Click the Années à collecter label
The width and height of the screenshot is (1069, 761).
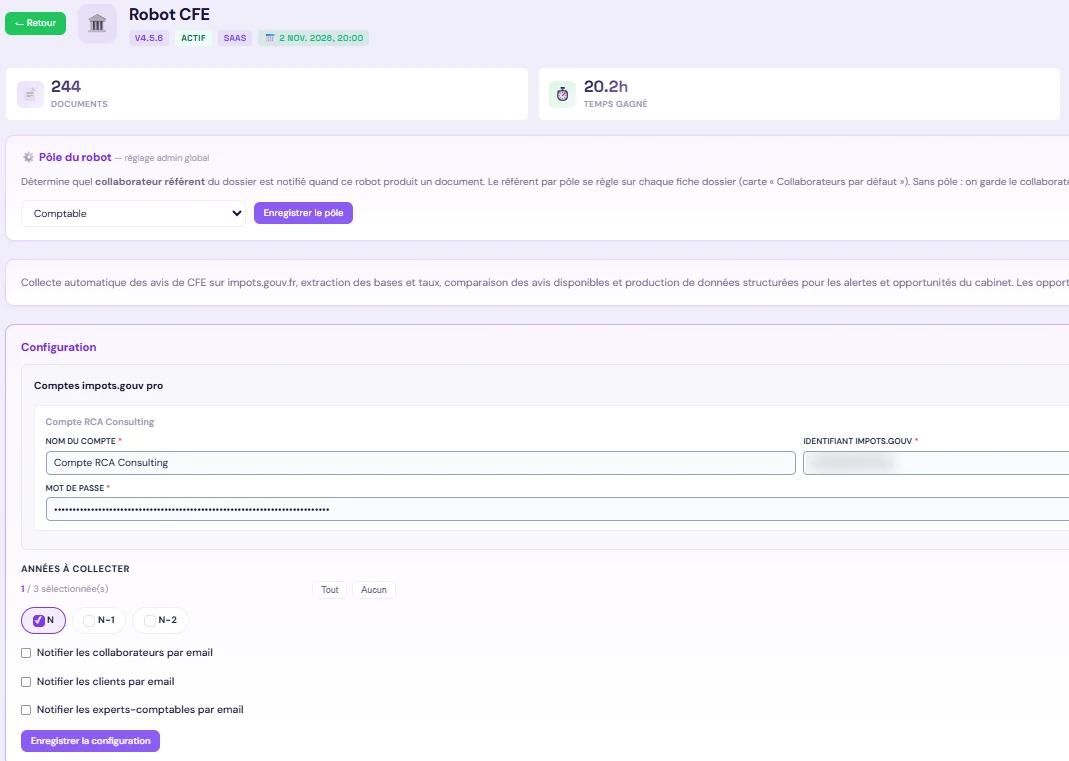pos(75,569)
